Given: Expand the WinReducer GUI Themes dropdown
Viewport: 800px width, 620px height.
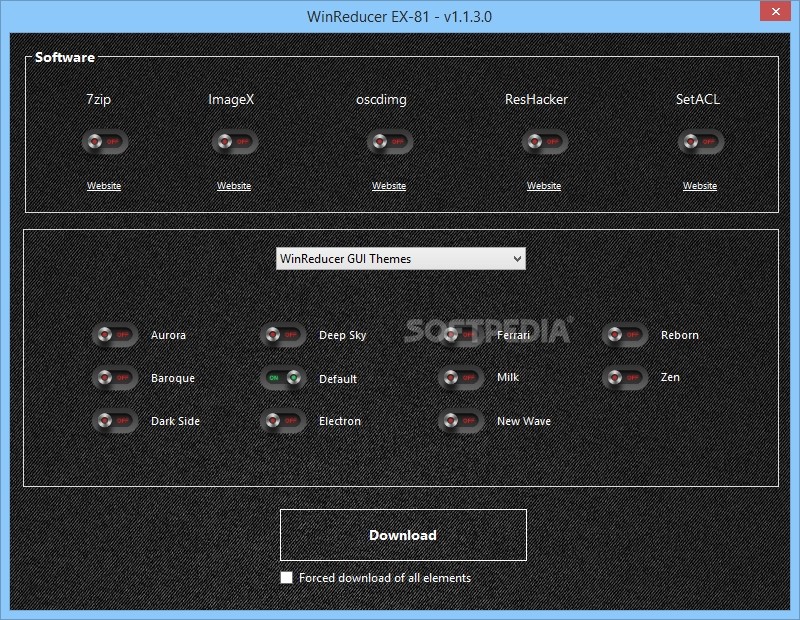Looking at the screenshot, I should click(401, 259).
